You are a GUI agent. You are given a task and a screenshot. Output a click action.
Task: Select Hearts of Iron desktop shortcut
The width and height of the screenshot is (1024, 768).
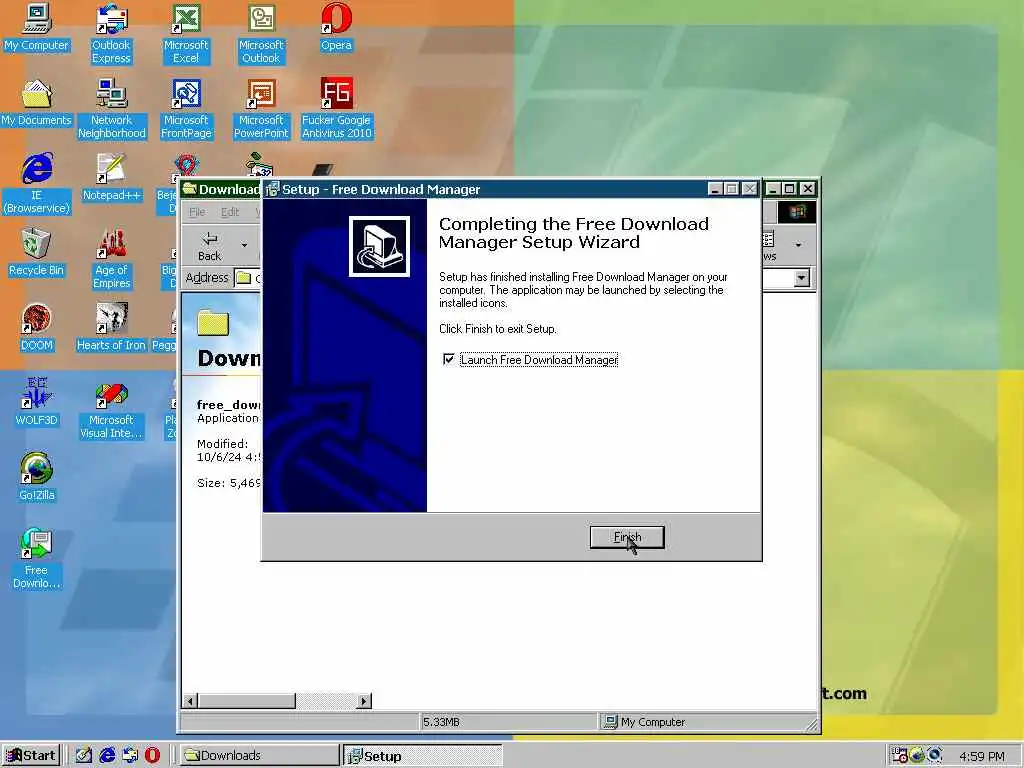tap(111, 328)
